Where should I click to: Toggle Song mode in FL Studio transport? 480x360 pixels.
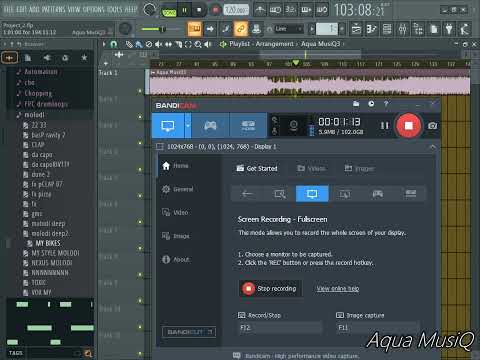(169, 12)
